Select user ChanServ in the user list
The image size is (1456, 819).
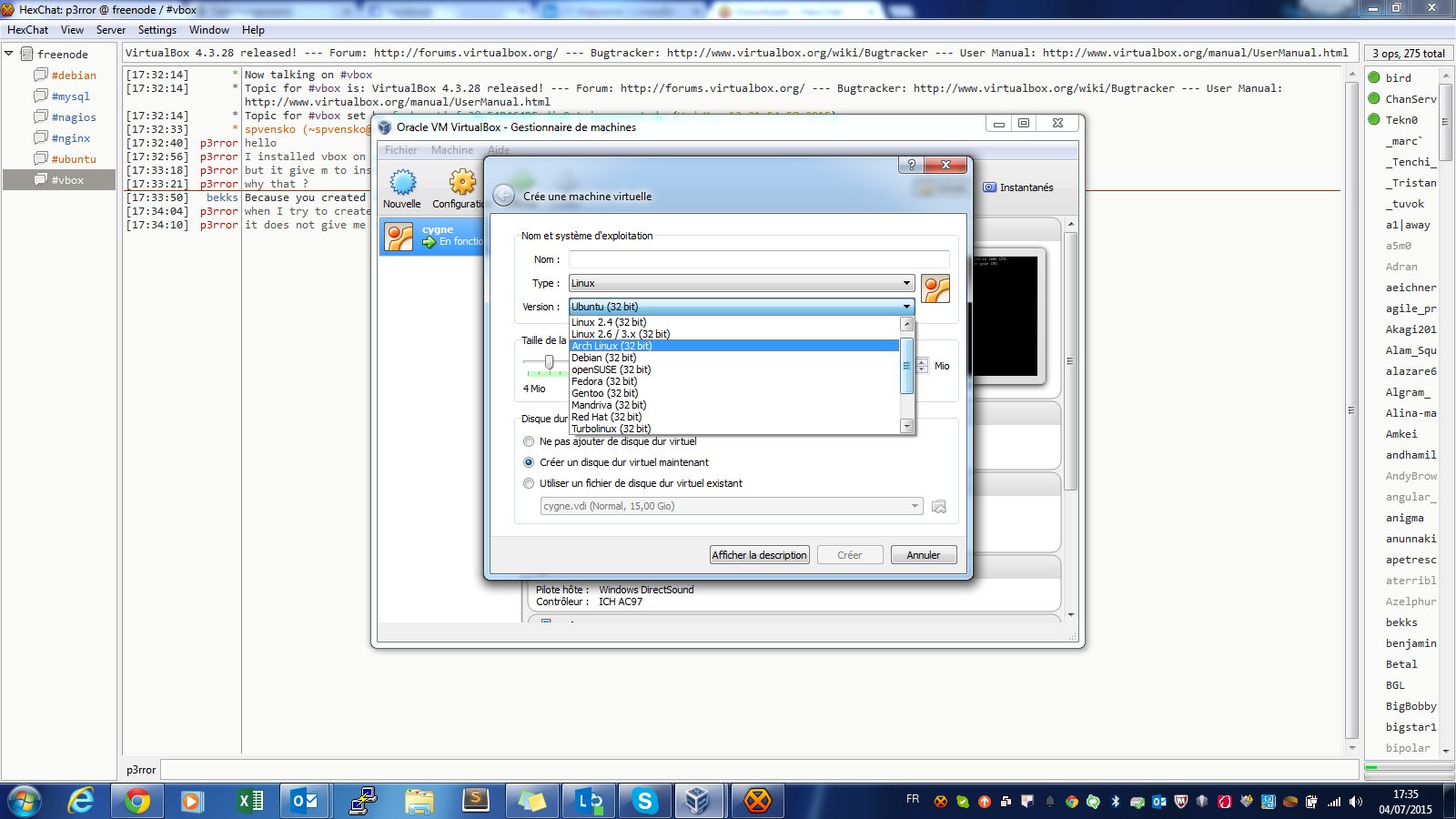click(1410, 99)
